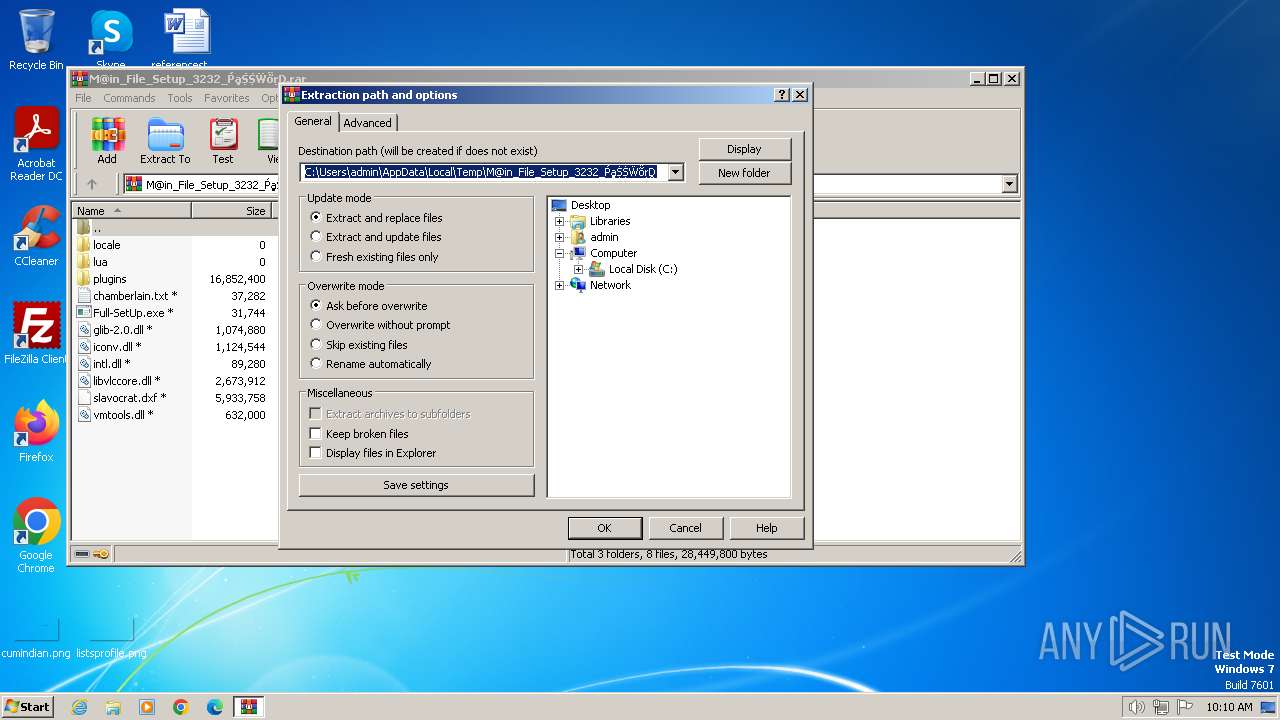This screenshot has width=1280, height=720.
Task: Open the Favorites menu
Action: pos(227,98)
